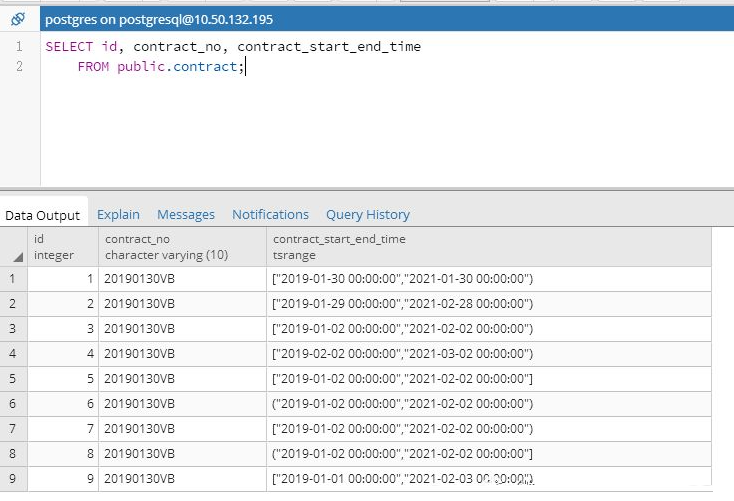Place cursor on public.contract in editor

(177, 66)
